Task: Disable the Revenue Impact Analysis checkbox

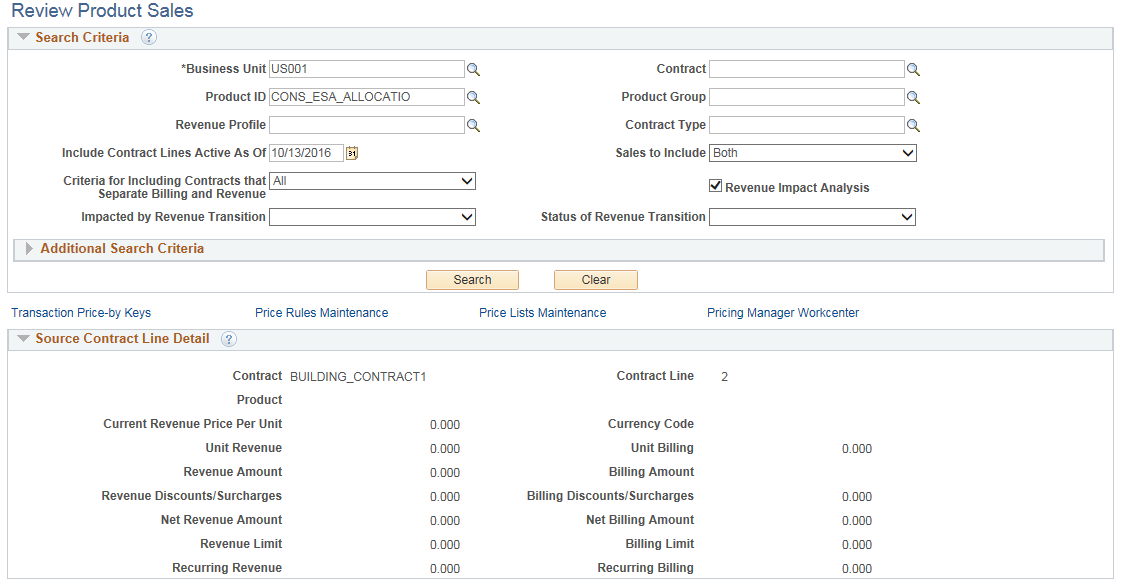Action: coord(716,185)
